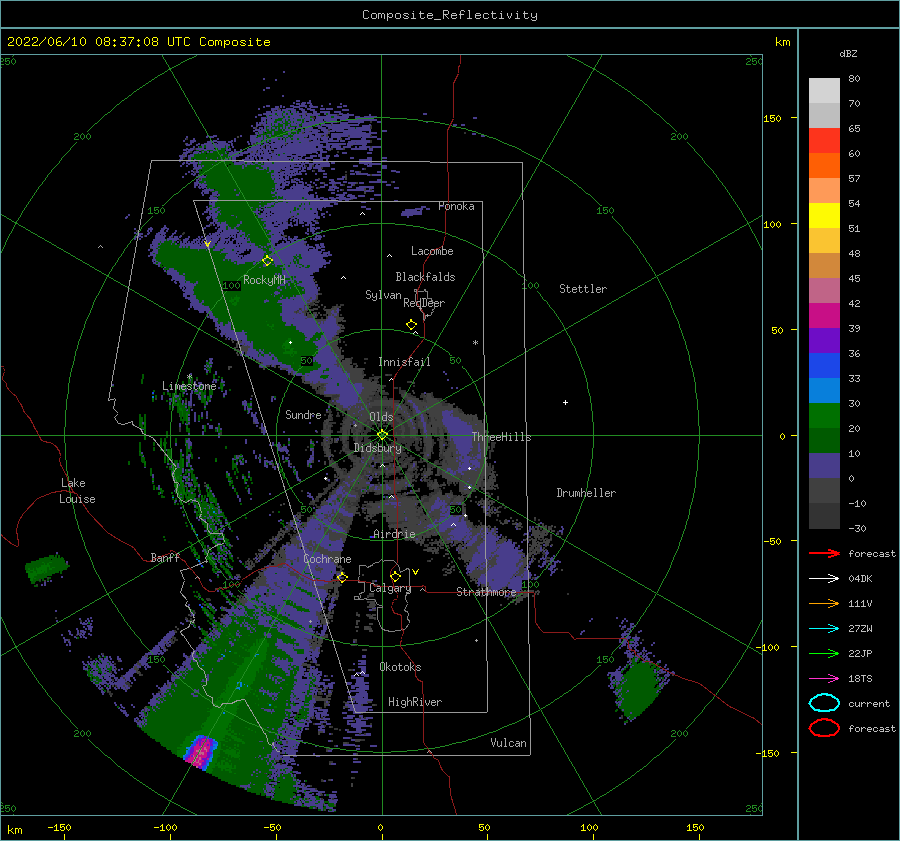Image resolution: width=900 pixels, height=841 pixels.
Task: Click the yellow radar-site diamond at map center
Action: (382, 435)
